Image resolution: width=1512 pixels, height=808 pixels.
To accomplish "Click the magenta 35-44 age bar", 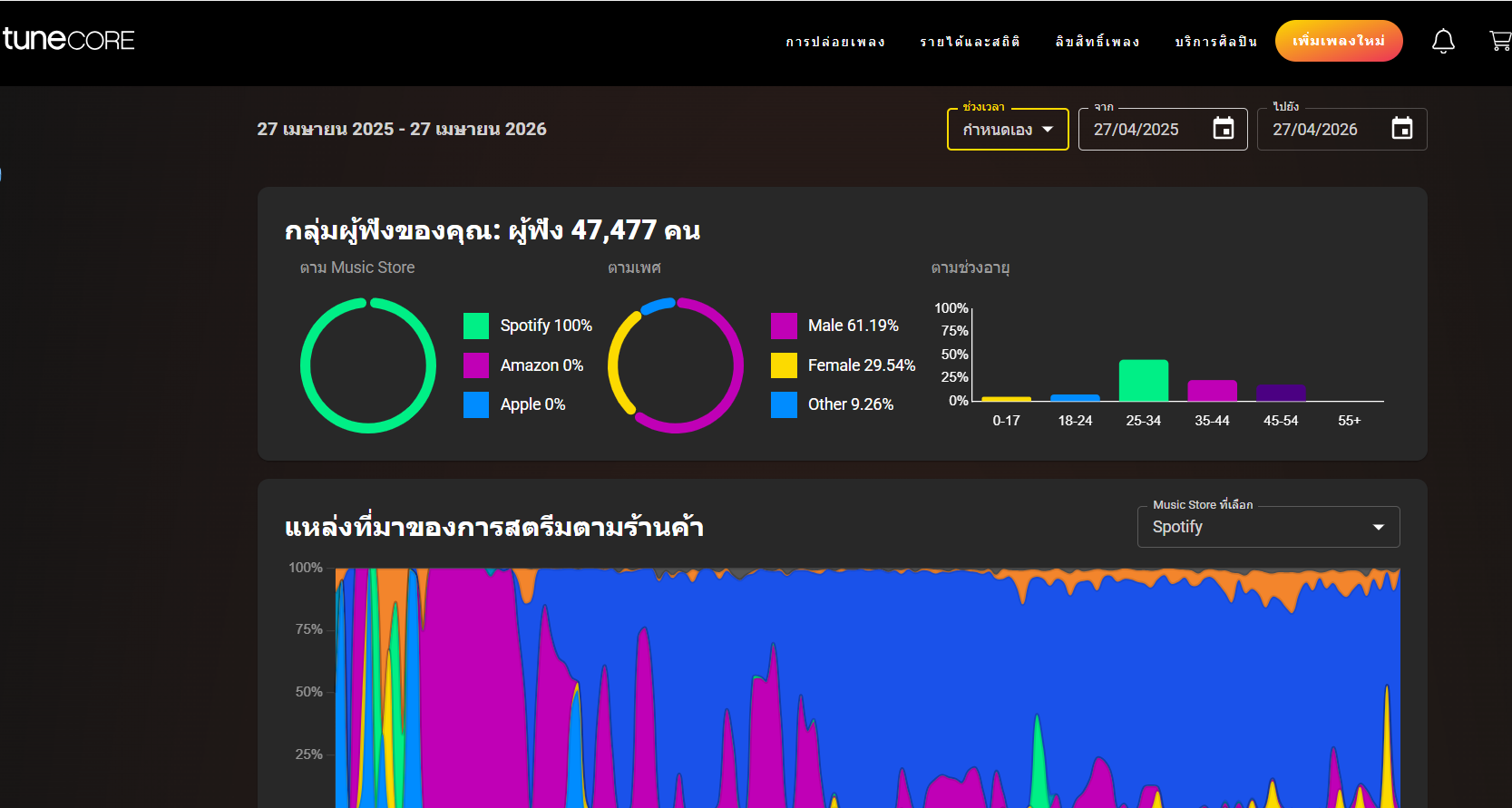I will coord(1212,391).
